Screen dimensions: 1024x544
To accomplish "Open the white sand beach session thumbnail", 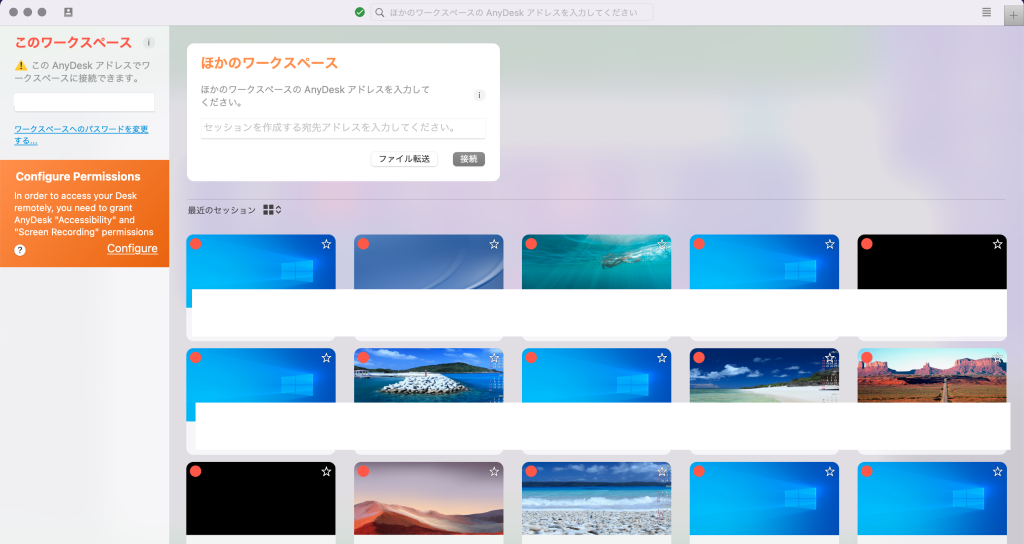I will (764, 376).
